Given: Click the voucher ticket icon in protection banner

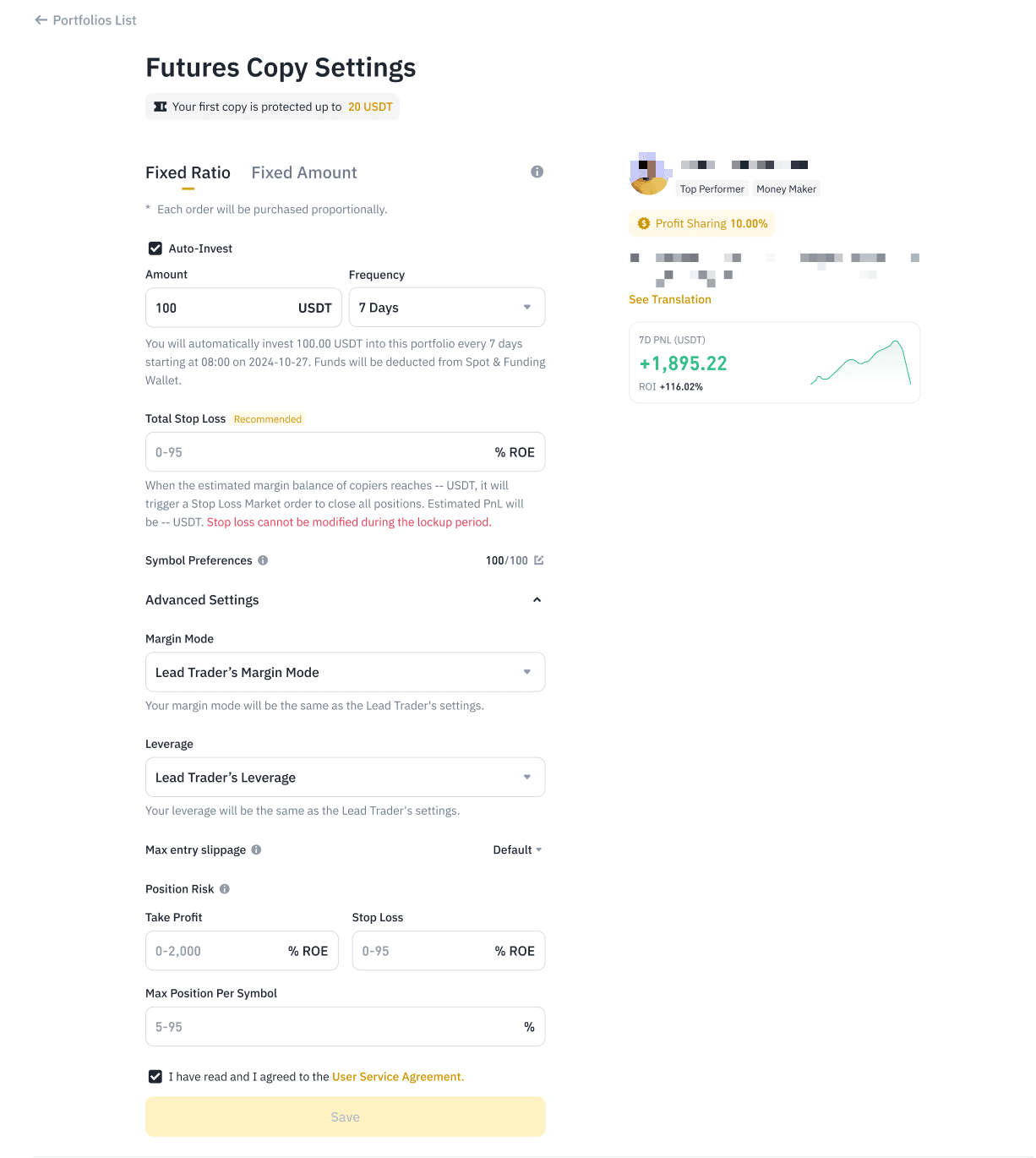Looking at the screenshot, I should point(160,107).
